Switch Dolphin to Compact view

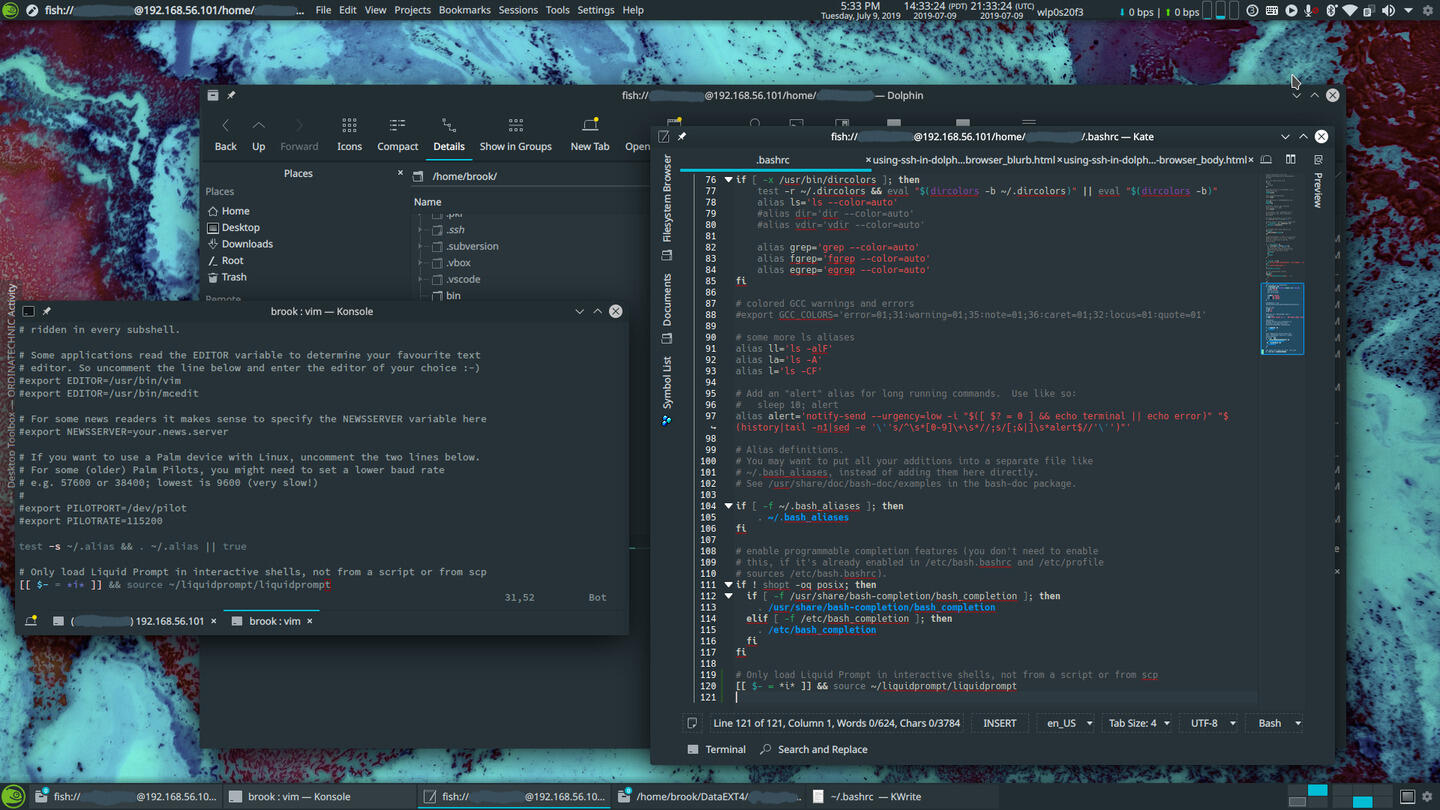397,135
